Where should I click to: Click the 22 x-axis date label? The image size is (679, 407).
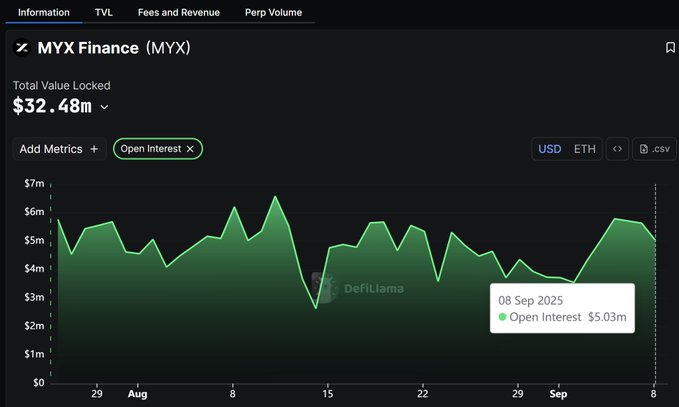click(x=423, y=394)
